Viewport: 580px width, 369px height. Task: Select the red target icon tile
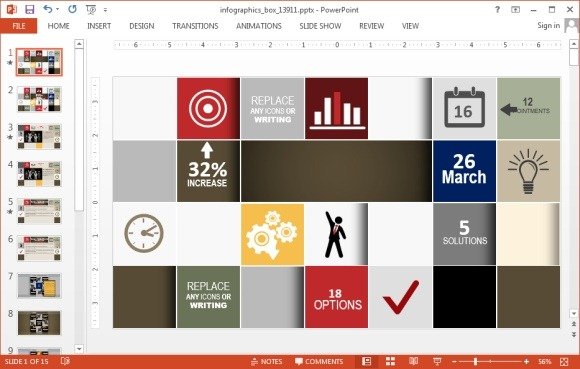(208, 108)
